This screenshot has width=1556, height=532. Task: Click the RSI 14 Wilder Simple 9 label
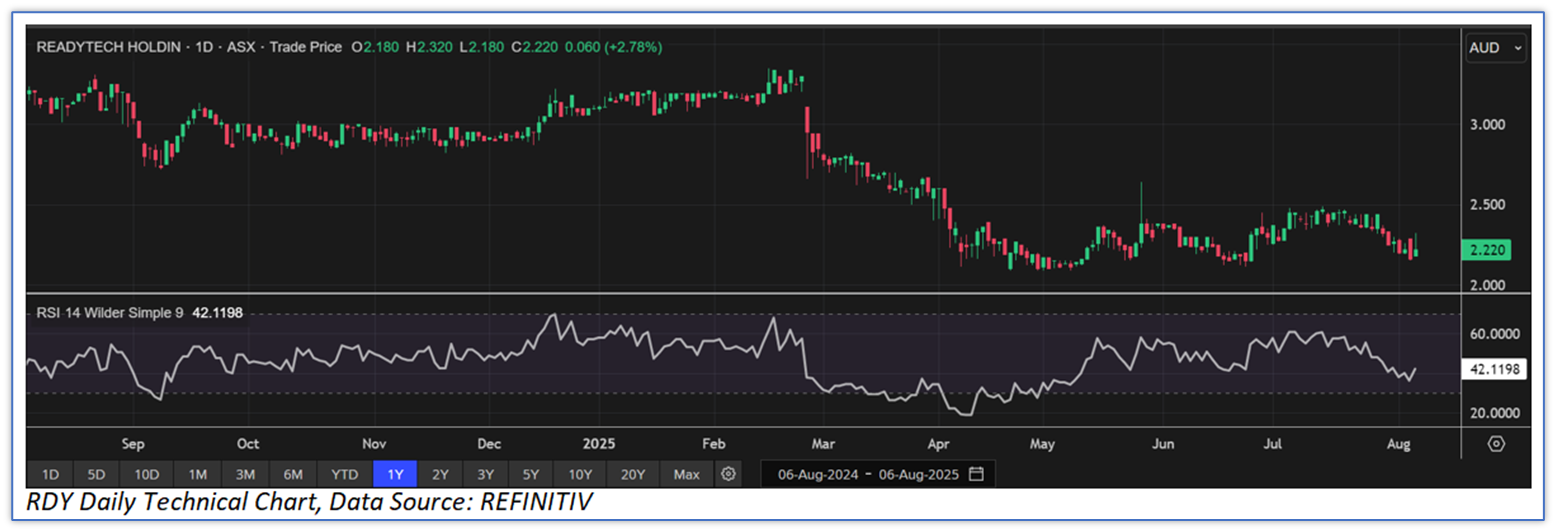point(110,313)
